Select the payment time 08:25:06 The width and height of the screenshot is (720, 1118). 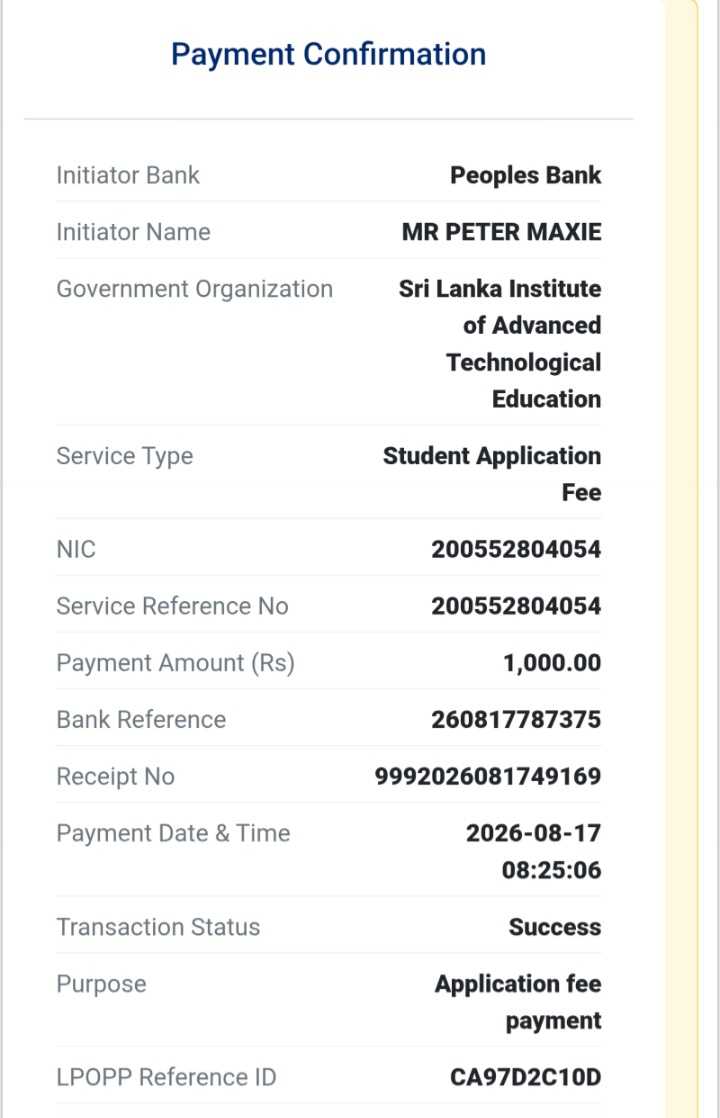[551, 870]
